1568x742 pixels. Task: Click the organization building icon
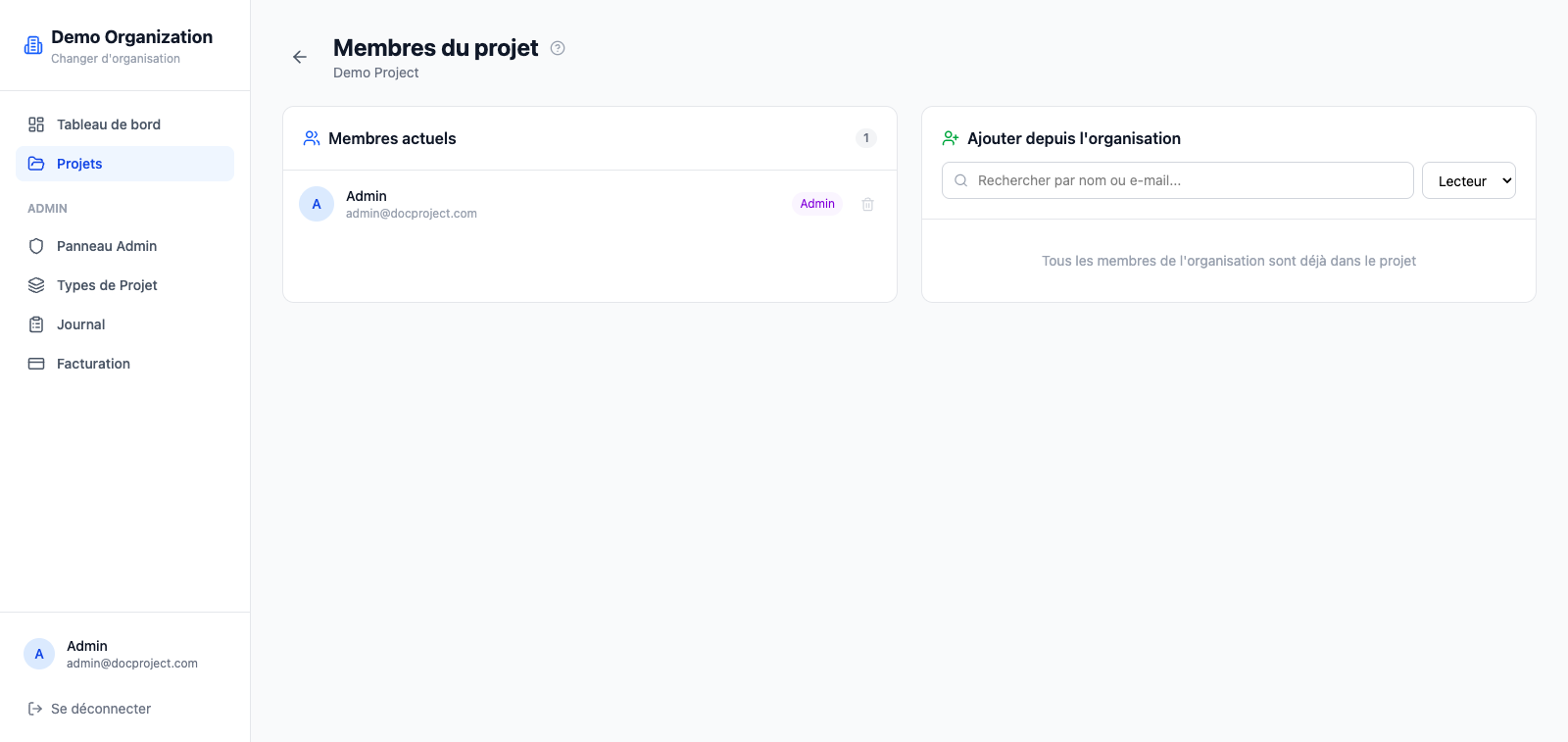point(33,45)
